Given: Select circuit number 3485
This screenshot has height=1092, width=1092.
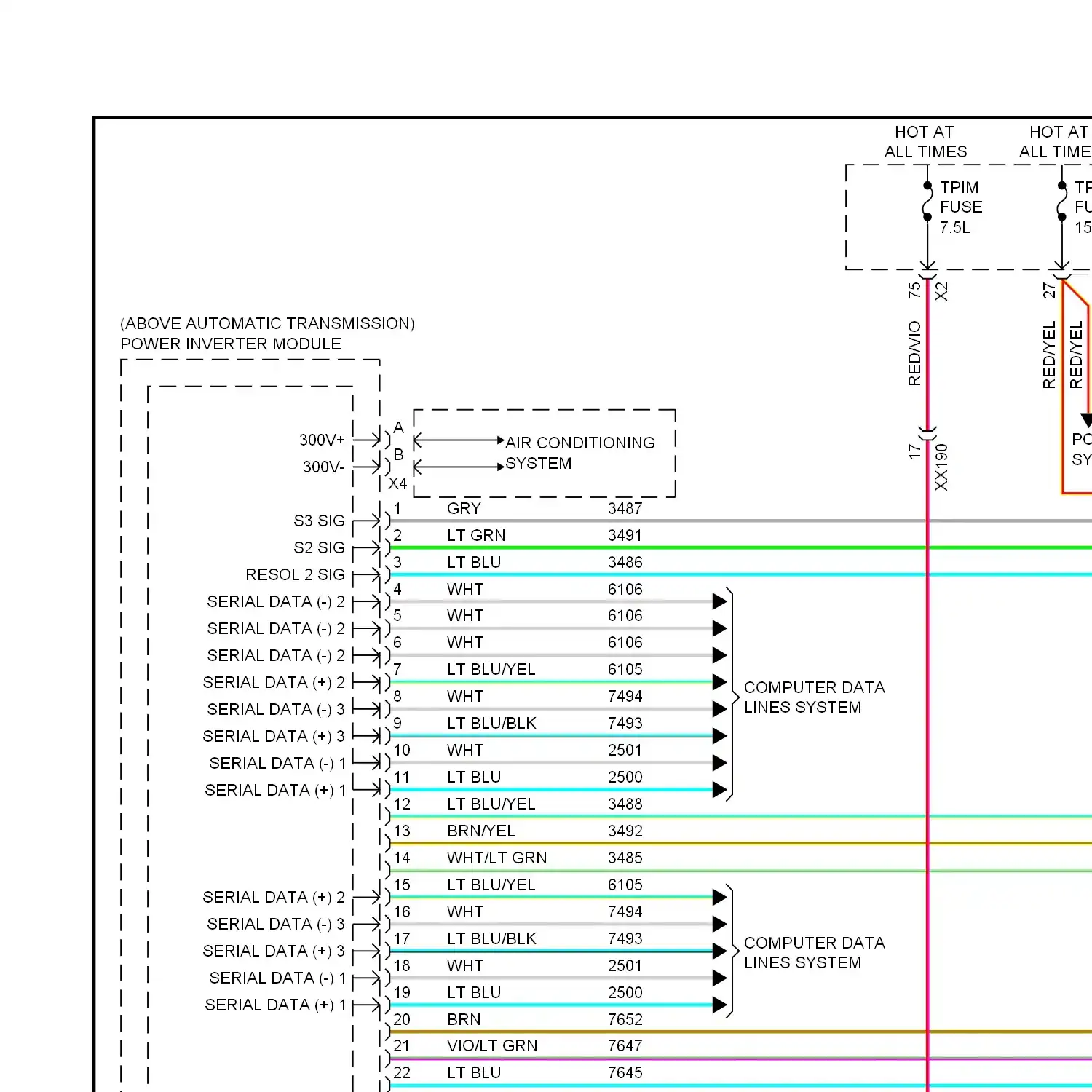Looking at the screenshot, I should tap(625, 858).
